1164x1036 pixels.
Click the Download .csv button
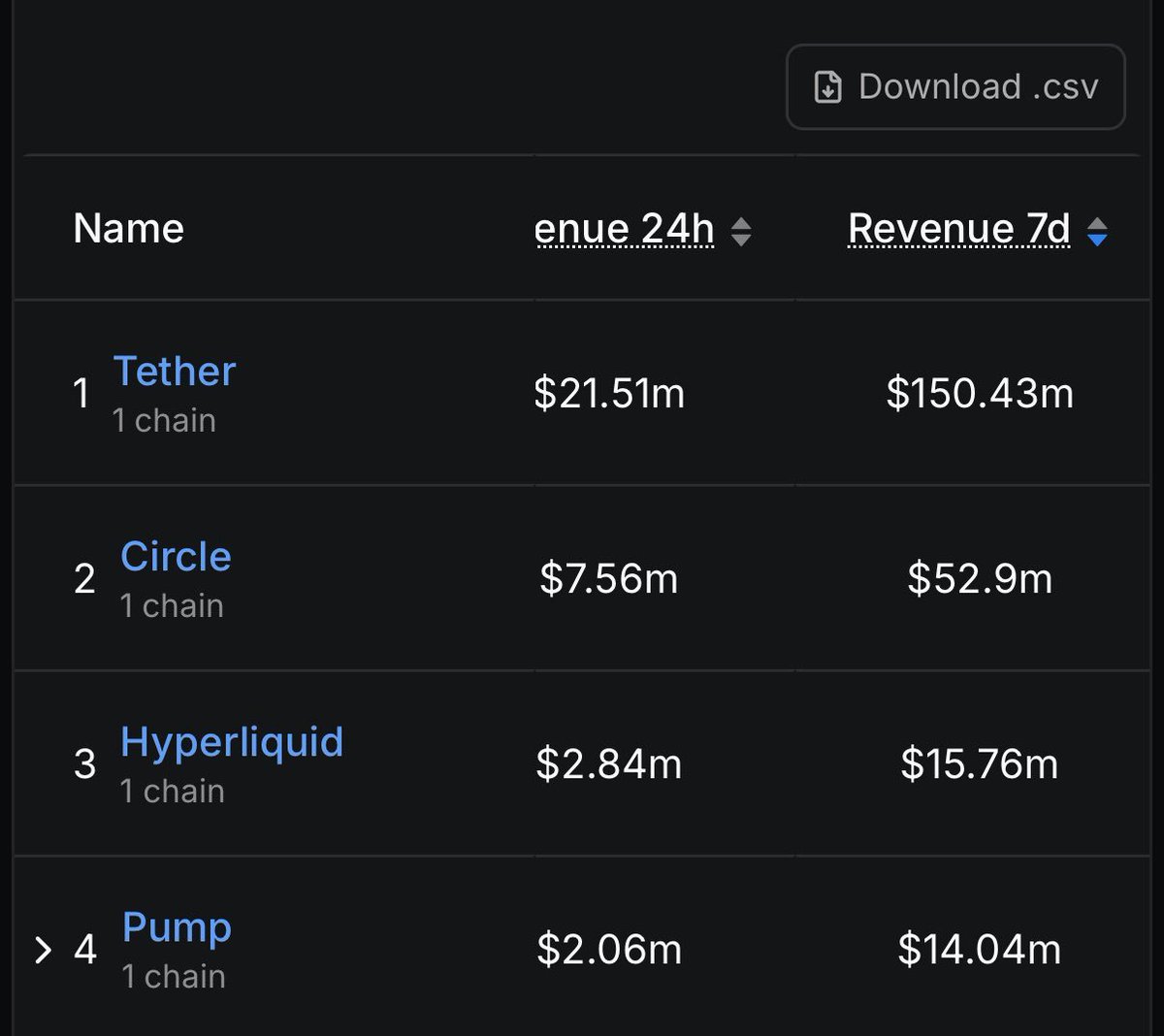(x=955, y=86)
